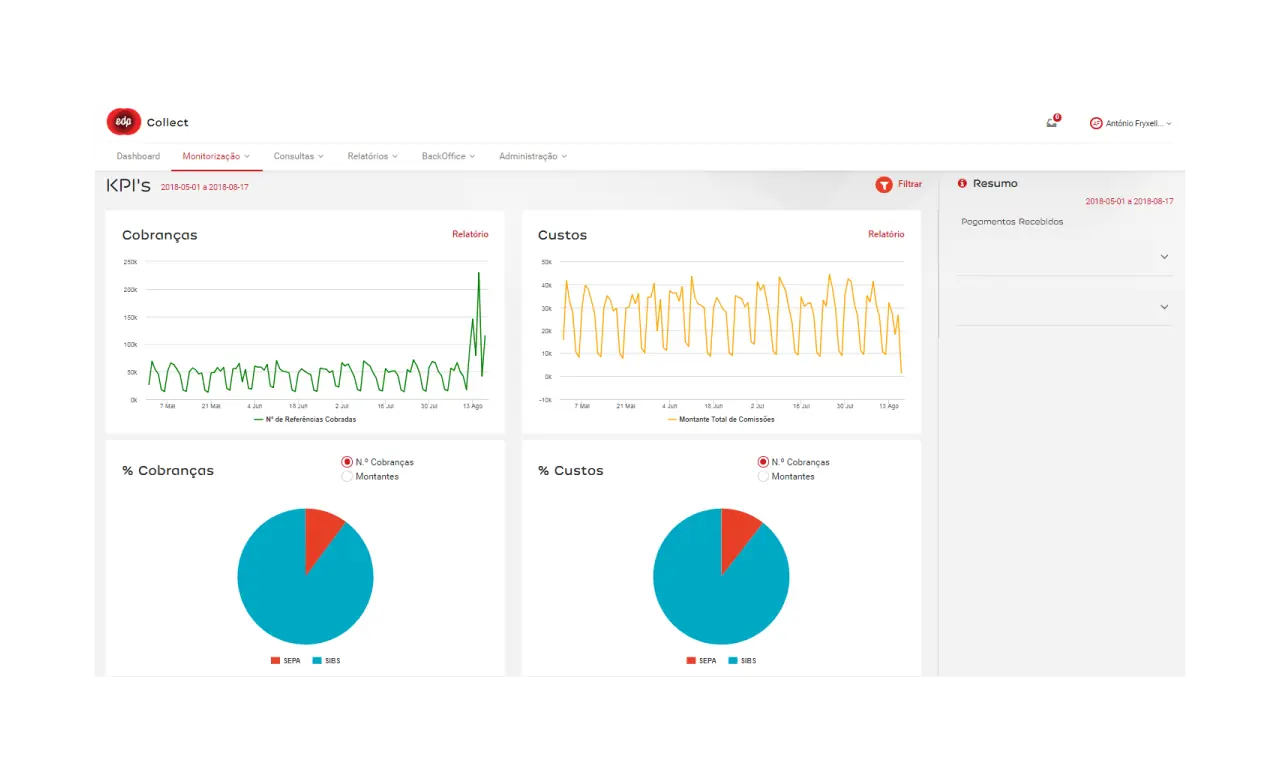Expand the first Resumo section

click(1164, 257)
